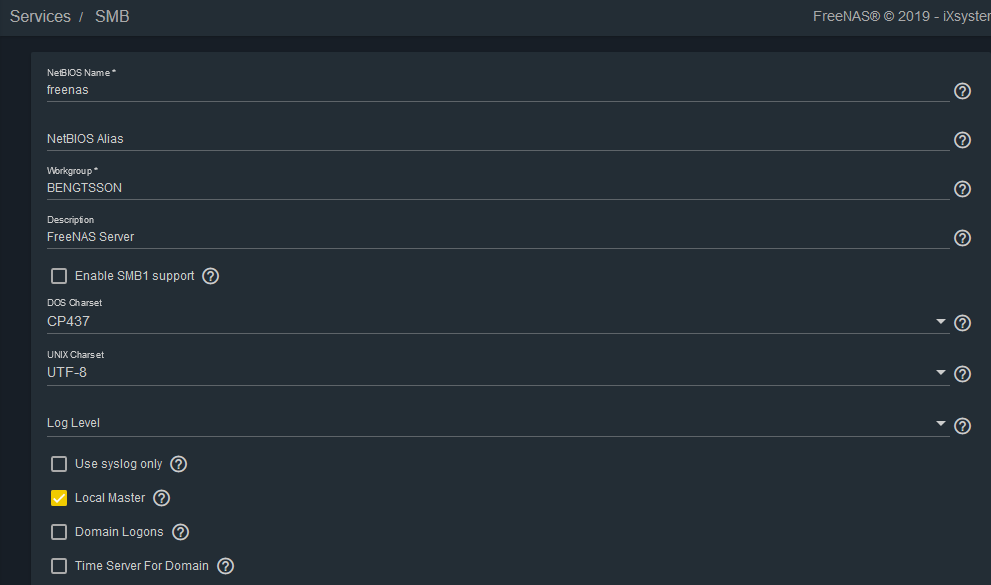Open Local Master help icon
Screen dimensions: 991x585
pyautogui.click(x=162, y=498)
